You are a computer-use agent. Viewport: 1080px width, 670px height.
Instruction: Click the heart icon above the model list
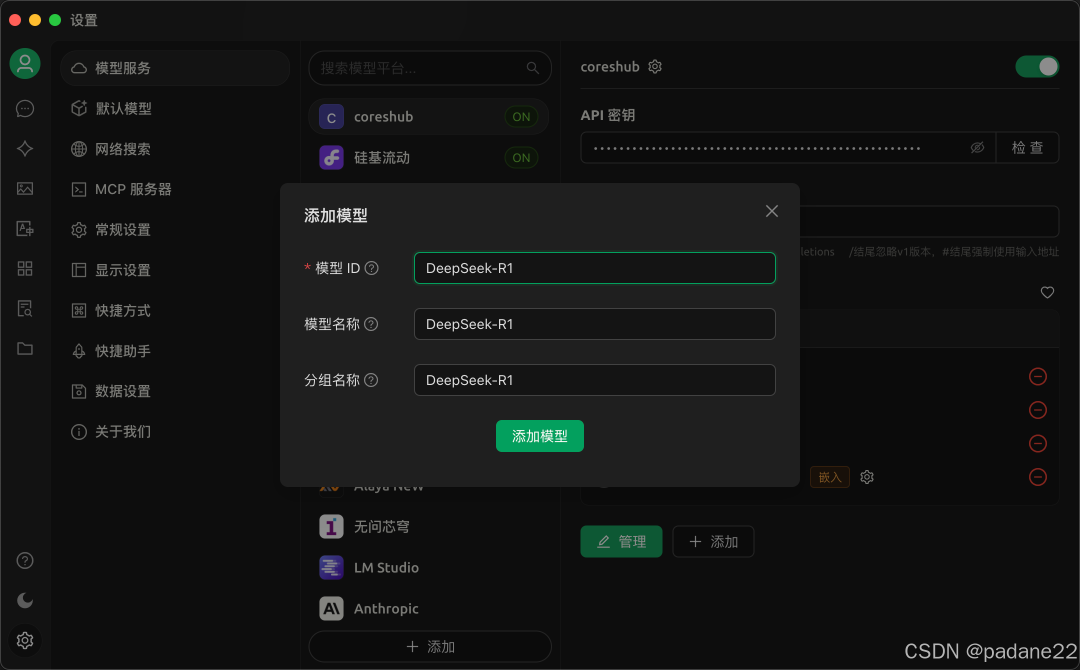tap(1047, 293)
